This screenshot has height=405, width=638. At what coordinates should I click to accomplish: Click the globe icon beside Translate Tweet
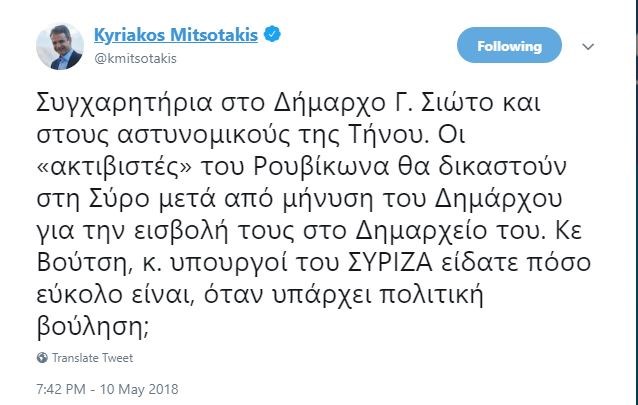click(42, 358)
